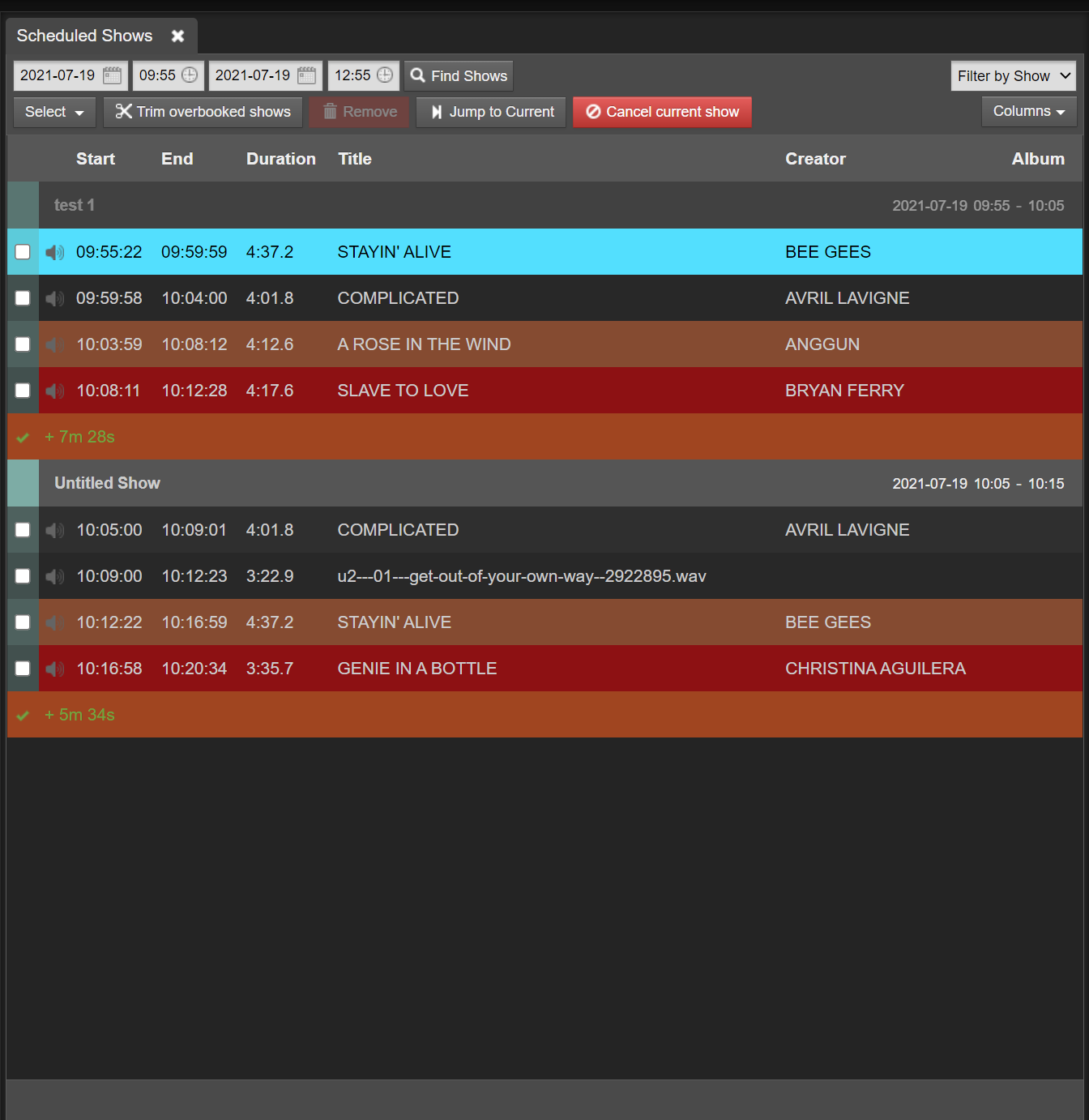Image resolution: width=1089 pixels, height=1120 pixels.
Task: Click Jump to Current button
Action: coord(491,112)
